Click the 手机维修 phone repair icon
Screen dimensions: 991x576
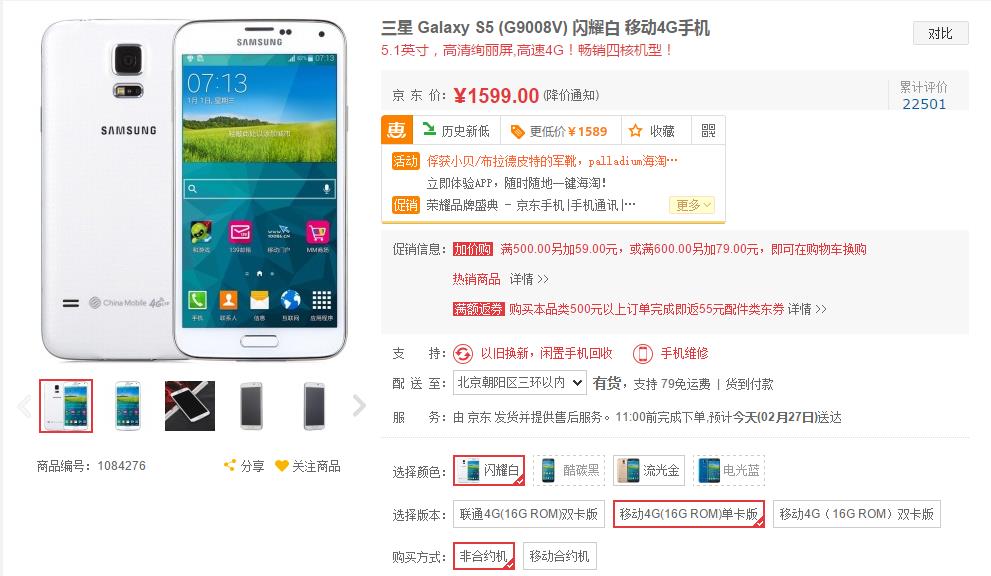pos(643,353)
